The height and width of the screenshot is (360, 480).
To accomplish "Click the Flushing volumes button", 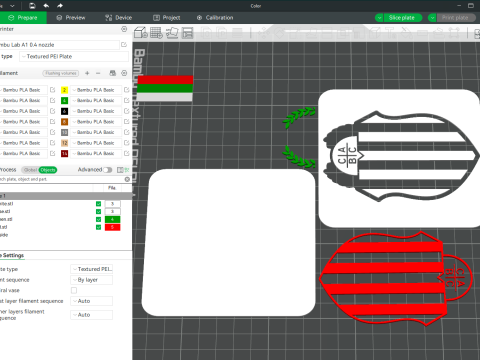I will (61, 73).
